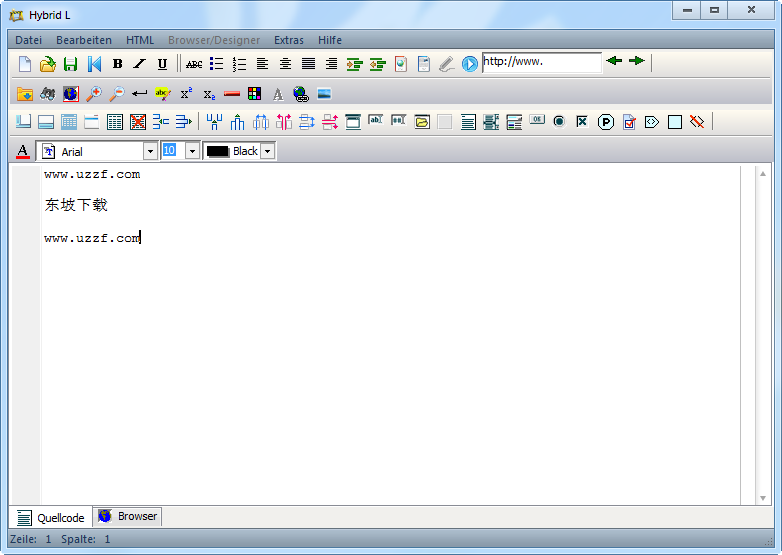The height and width of the screenshot is (555, 782).
Task: Open the Hilfe menu
Action: pos(330,40)
